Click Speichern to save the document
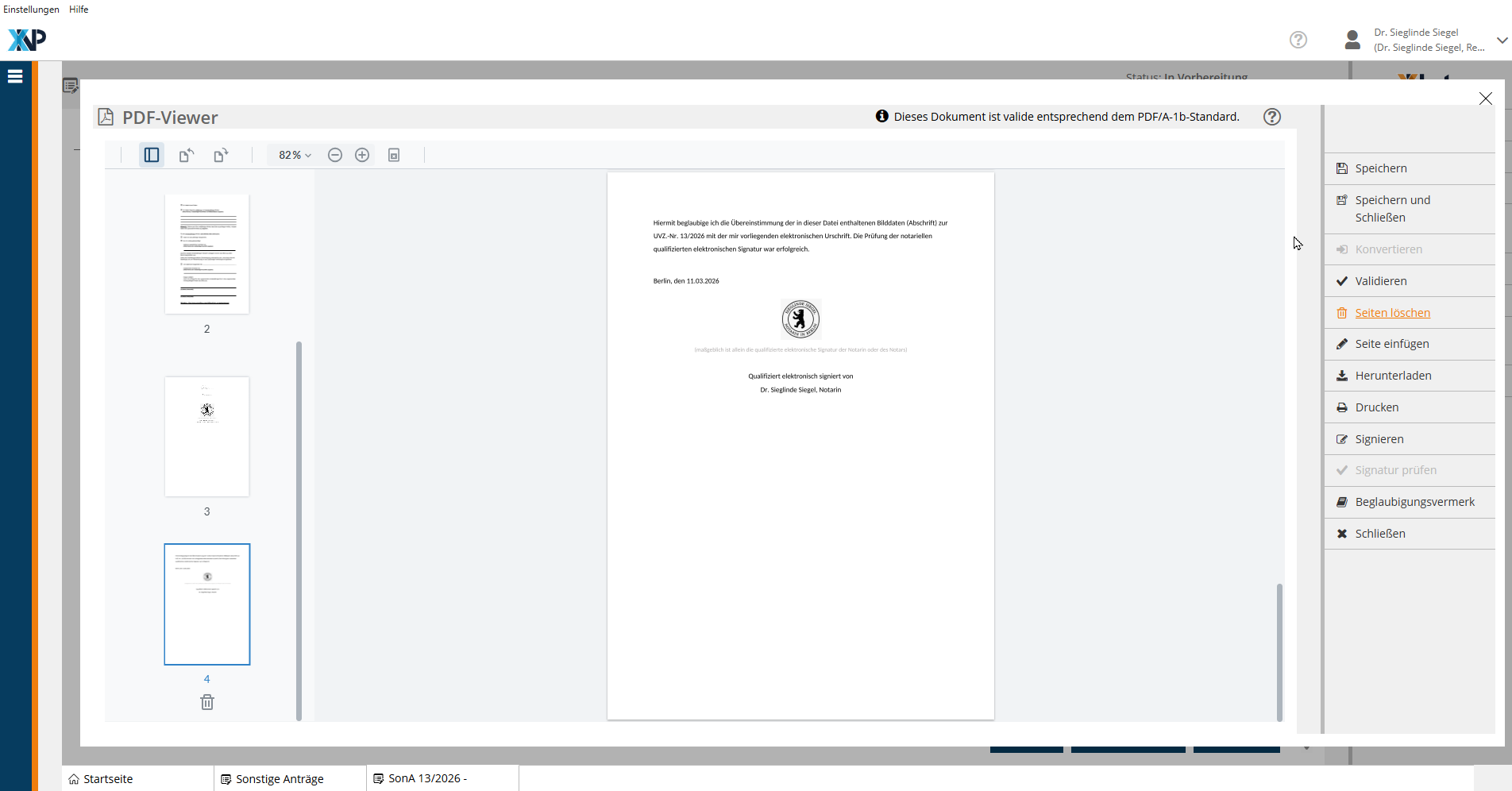 [1381, 168]
